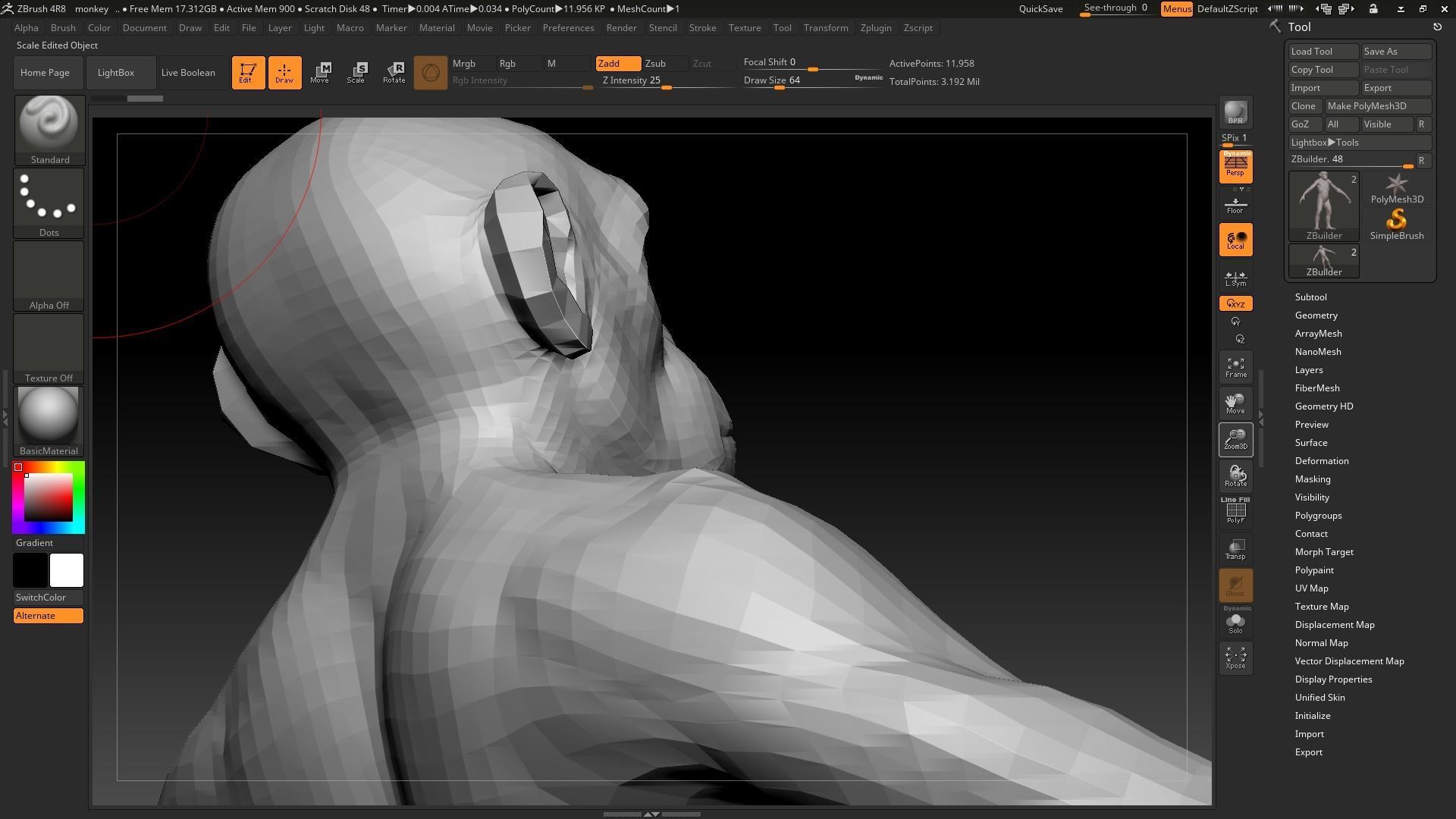Click the Frame view icon

(1235, 368)
